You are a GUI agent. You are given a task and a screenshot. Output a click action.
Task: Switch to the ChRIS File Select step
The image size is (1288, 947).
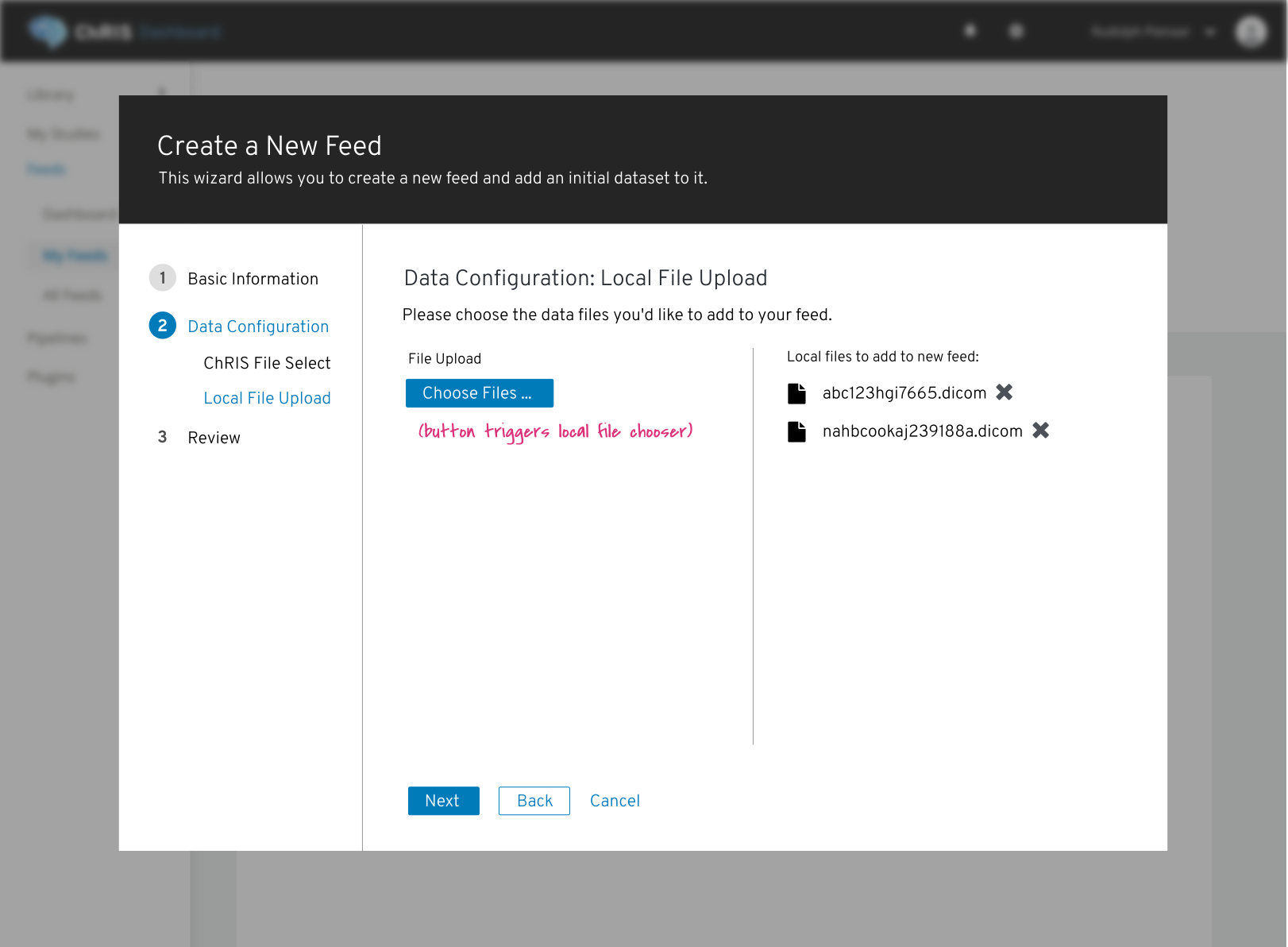267,363
